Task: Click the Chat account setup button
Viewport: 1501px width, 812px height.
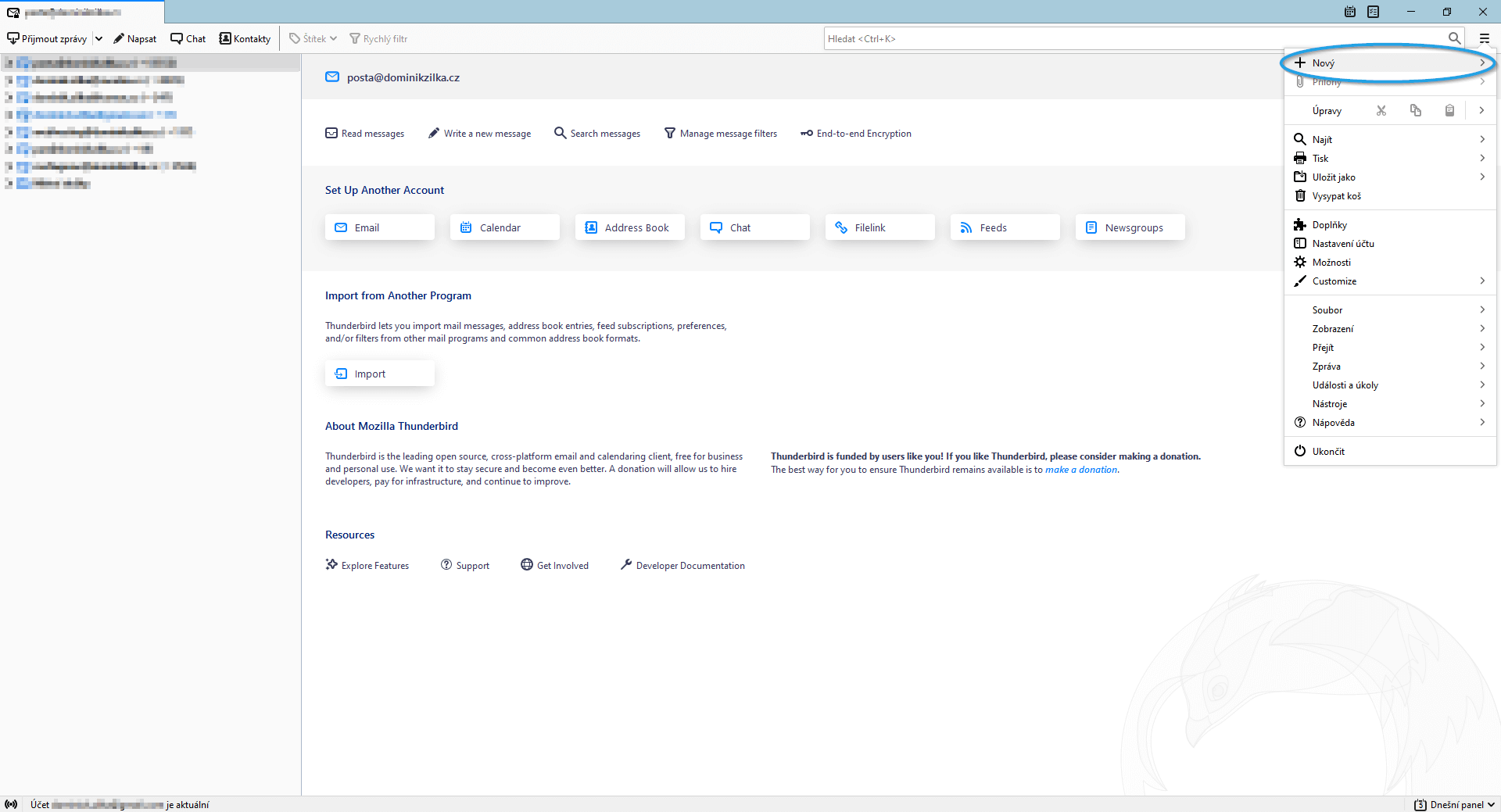Action: click(x=755, y=227)
